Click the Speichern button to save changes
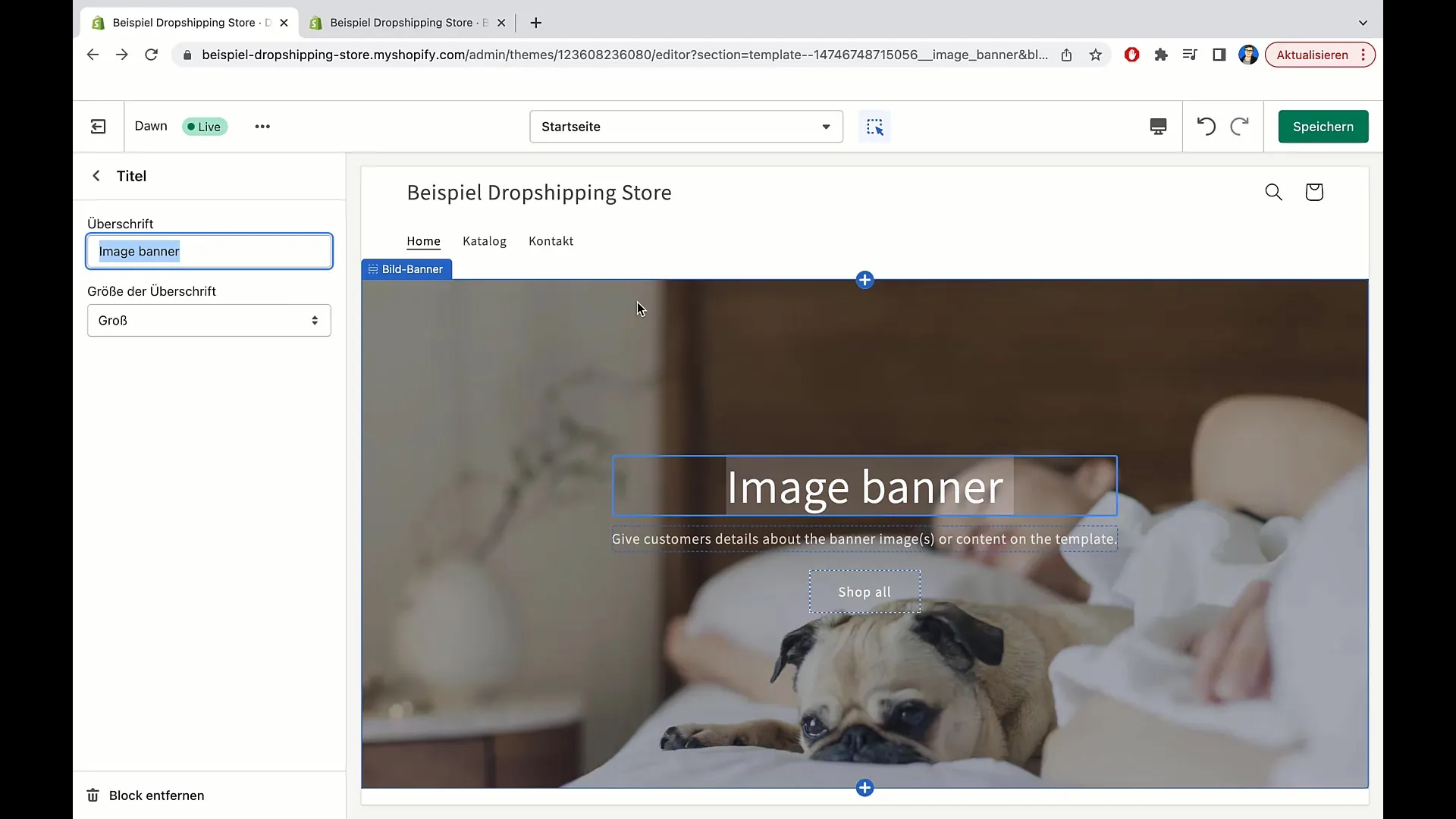The height and width of the screenshot is (819, 1456). click(1323, 126)
